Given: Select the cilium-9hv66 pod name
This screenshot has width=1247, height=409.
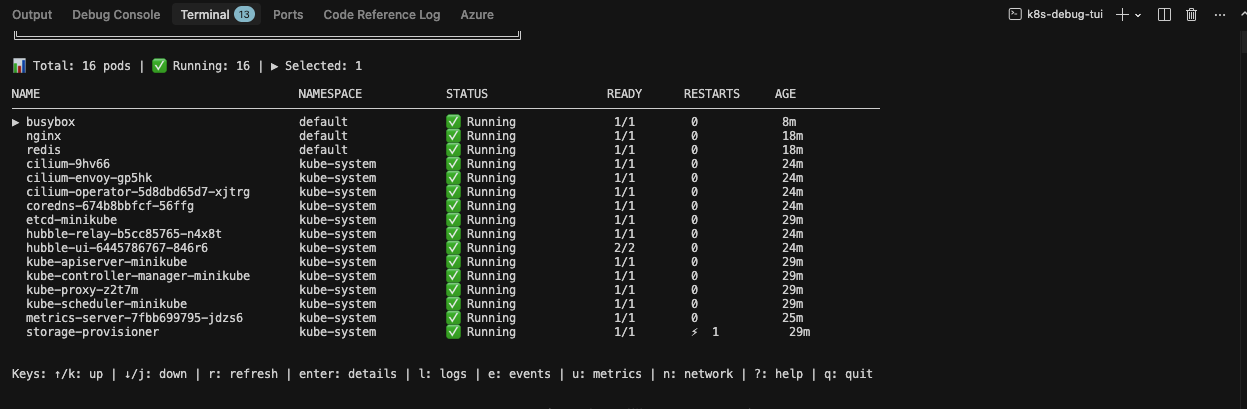Looking at the screenshot, I should [x=68, y=164].
